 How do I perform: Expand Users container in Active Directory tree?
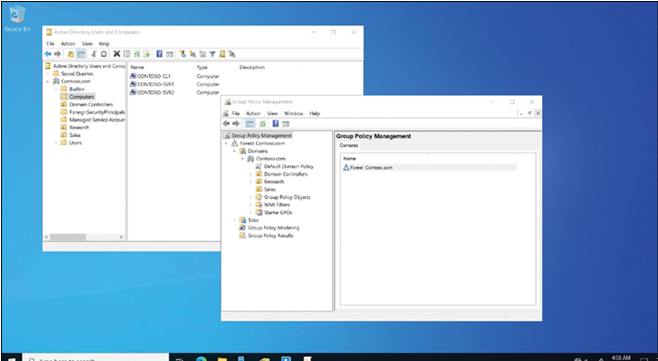[56, 143]
